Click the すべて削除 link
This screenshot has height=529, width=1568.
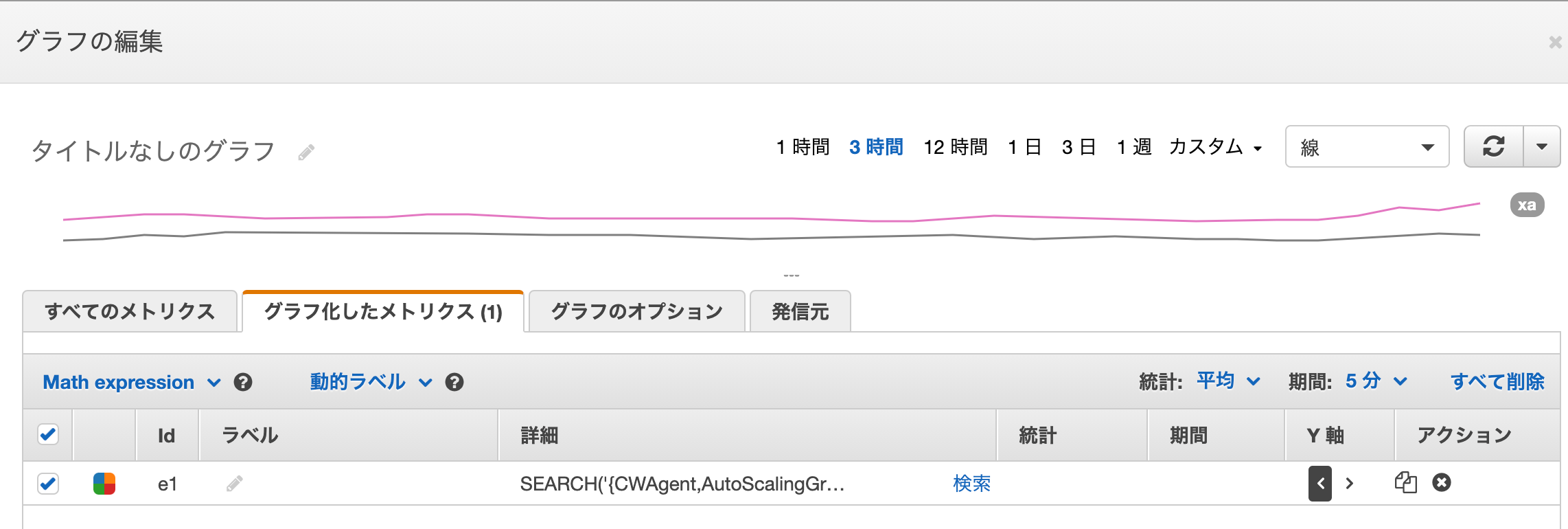[1497, 381]
